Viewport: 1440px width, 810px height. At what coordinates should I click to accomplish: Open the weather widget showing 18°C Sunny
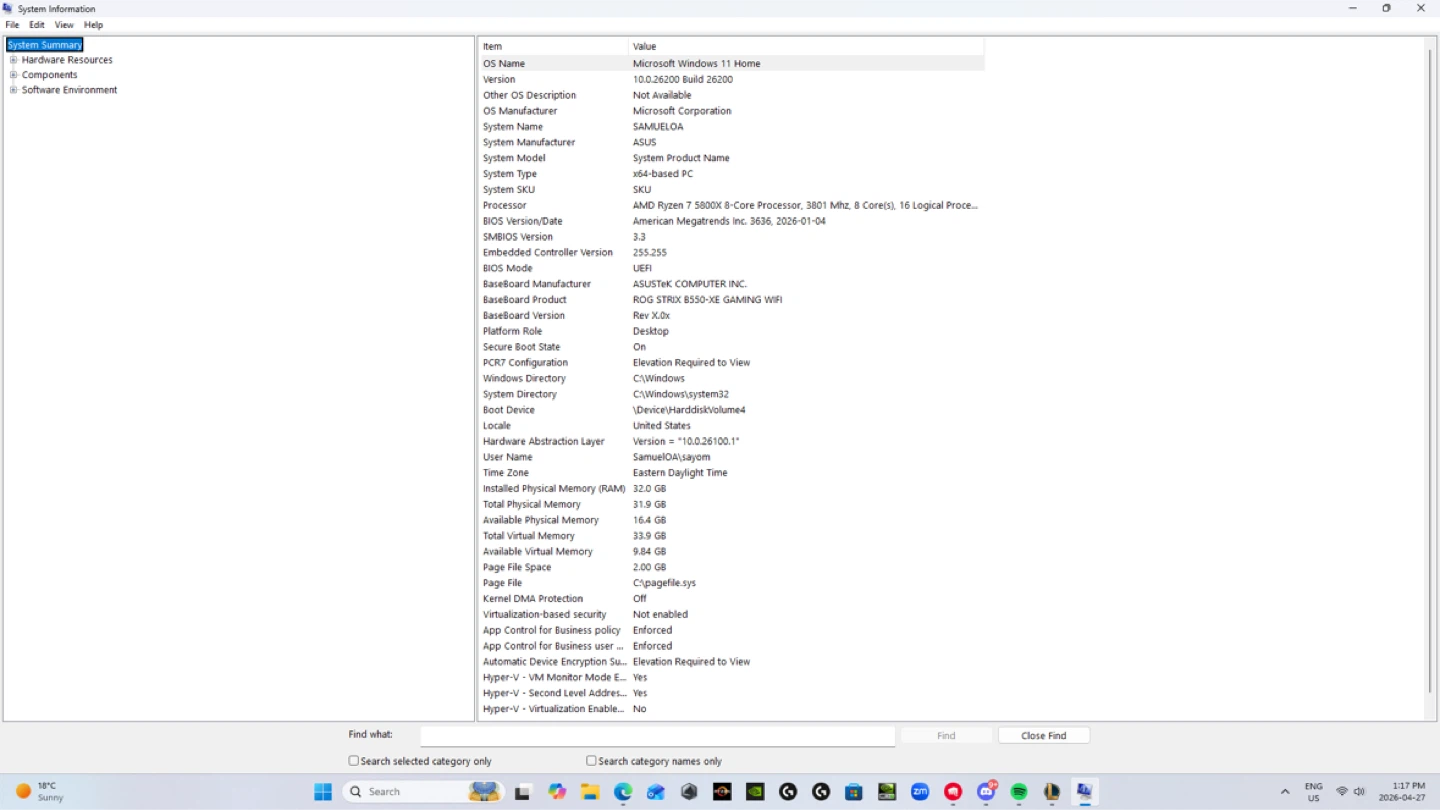click(39, 792)
